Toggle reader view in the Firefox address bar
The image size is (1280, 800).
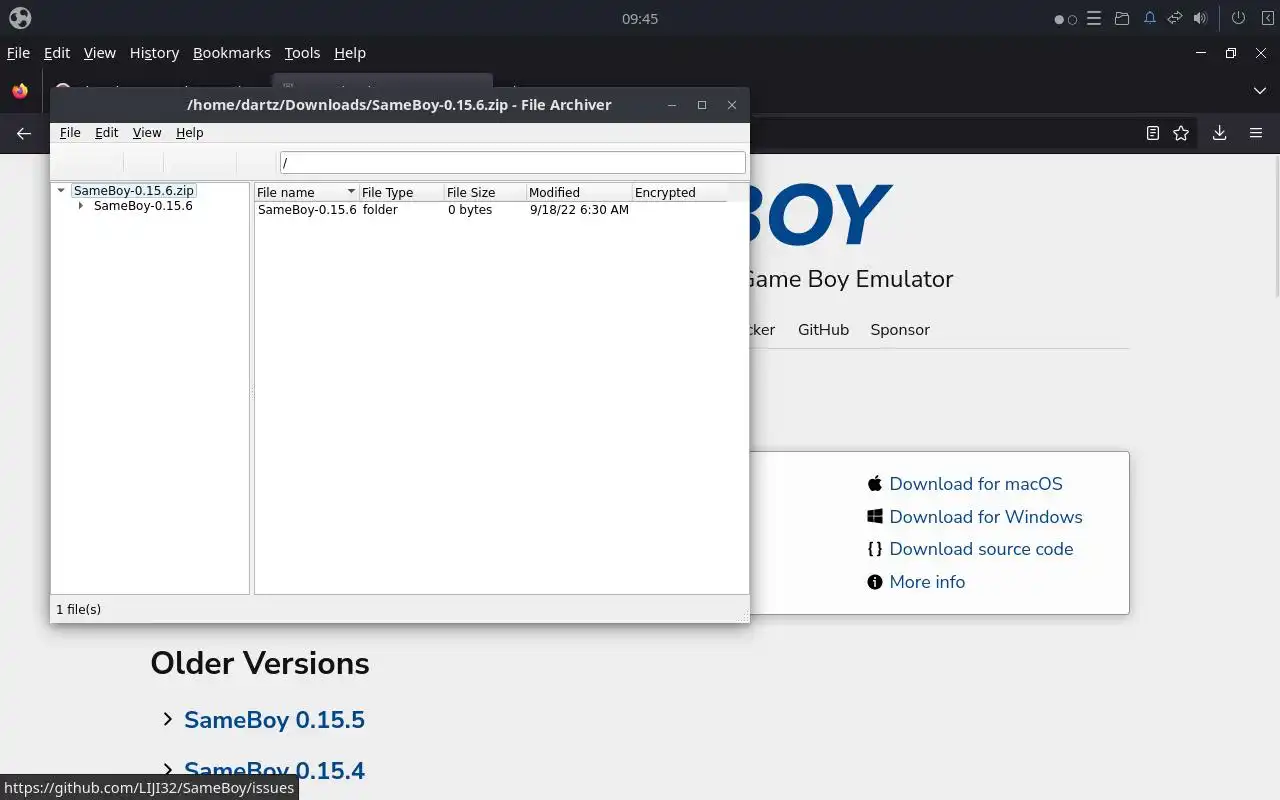click(1152, 133)
